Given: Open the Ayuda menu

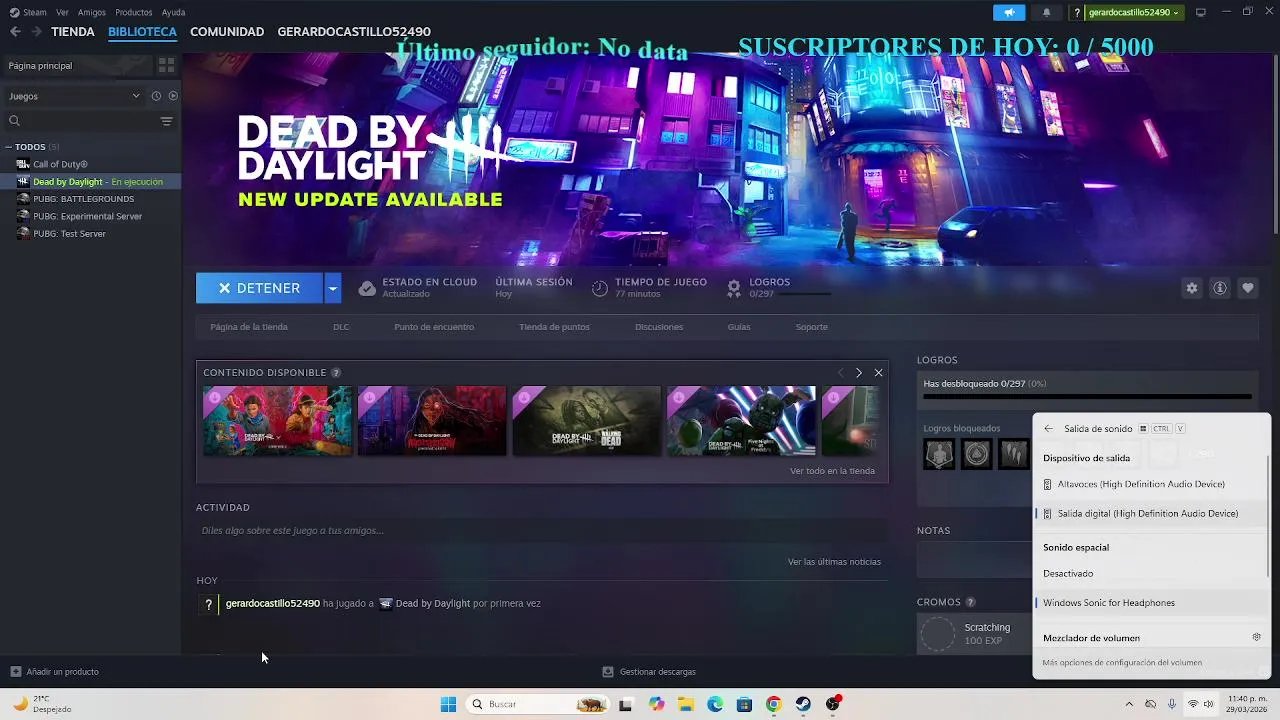Looking at the screenshot, I should coord(173,12).
